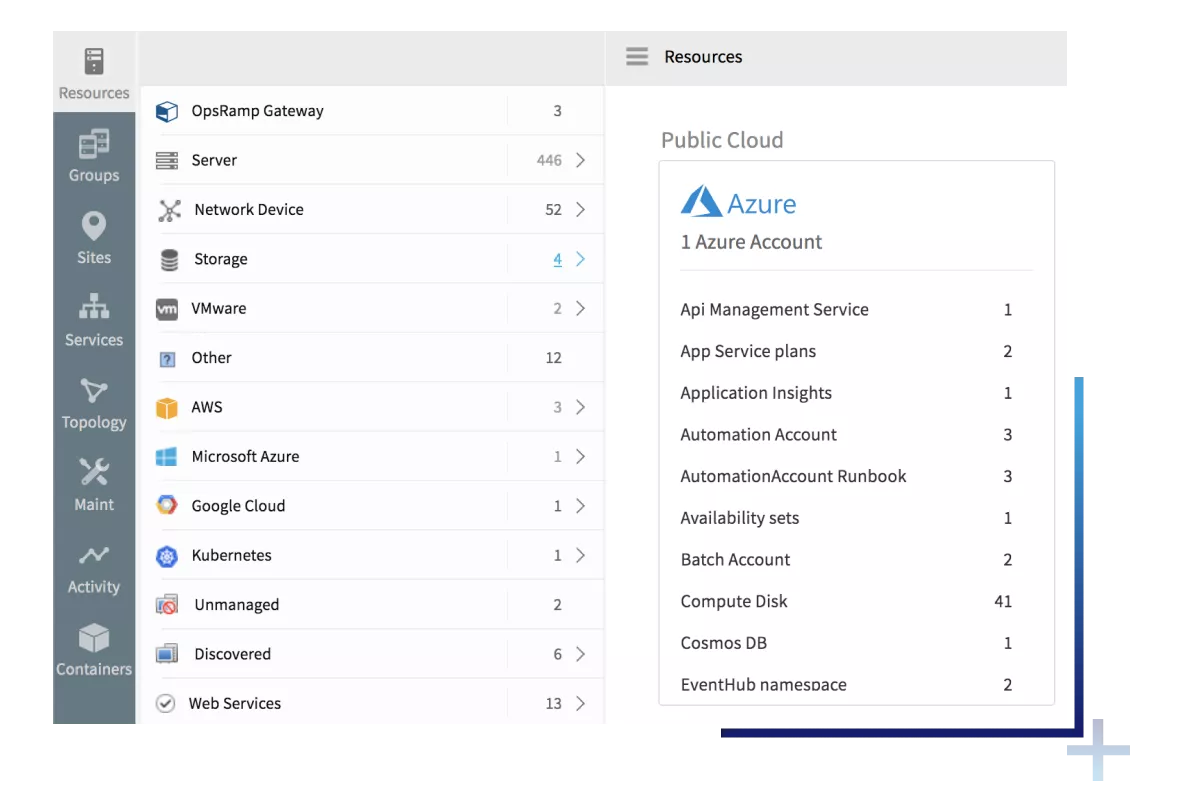Image resolution: width=1200 pixels, height=800 pixels.
Task: Select the Web Services label
Action: [235, 703]
